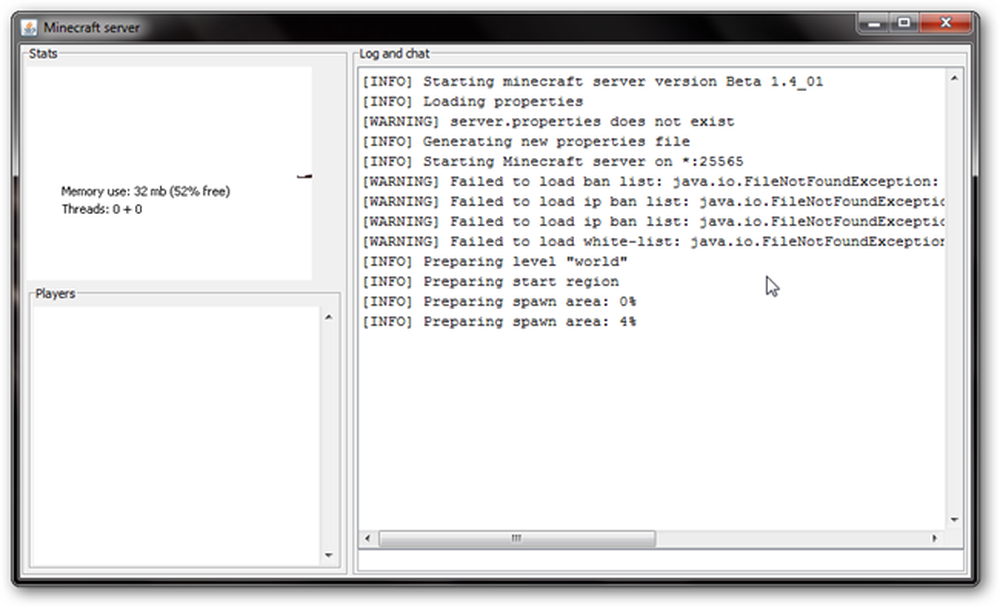This screenshot has width=1000, height=607.
Task: Click the 'Generating new properties file' line
Action: (526, 141)
